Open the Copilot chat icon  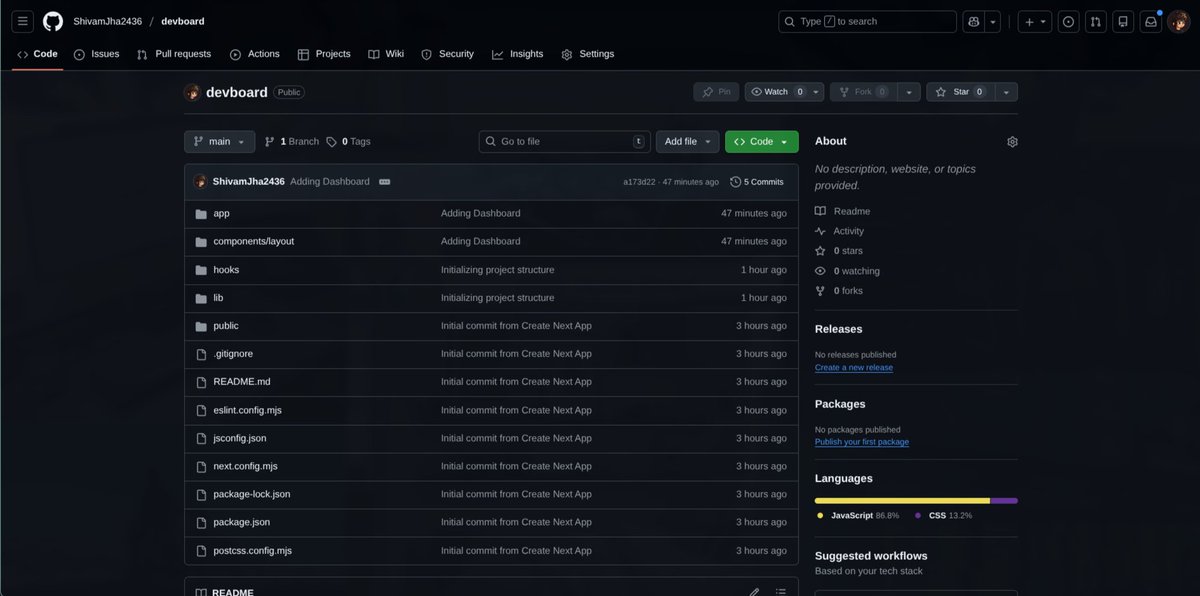pyautogui.click(x=973, y=21)
